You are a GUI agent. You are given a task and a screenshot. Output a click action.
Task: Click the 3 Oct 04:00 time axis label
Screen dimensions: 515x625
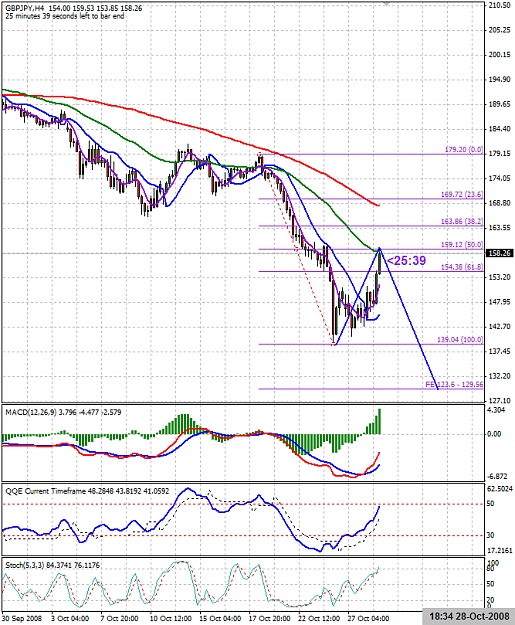click(70, 618)
